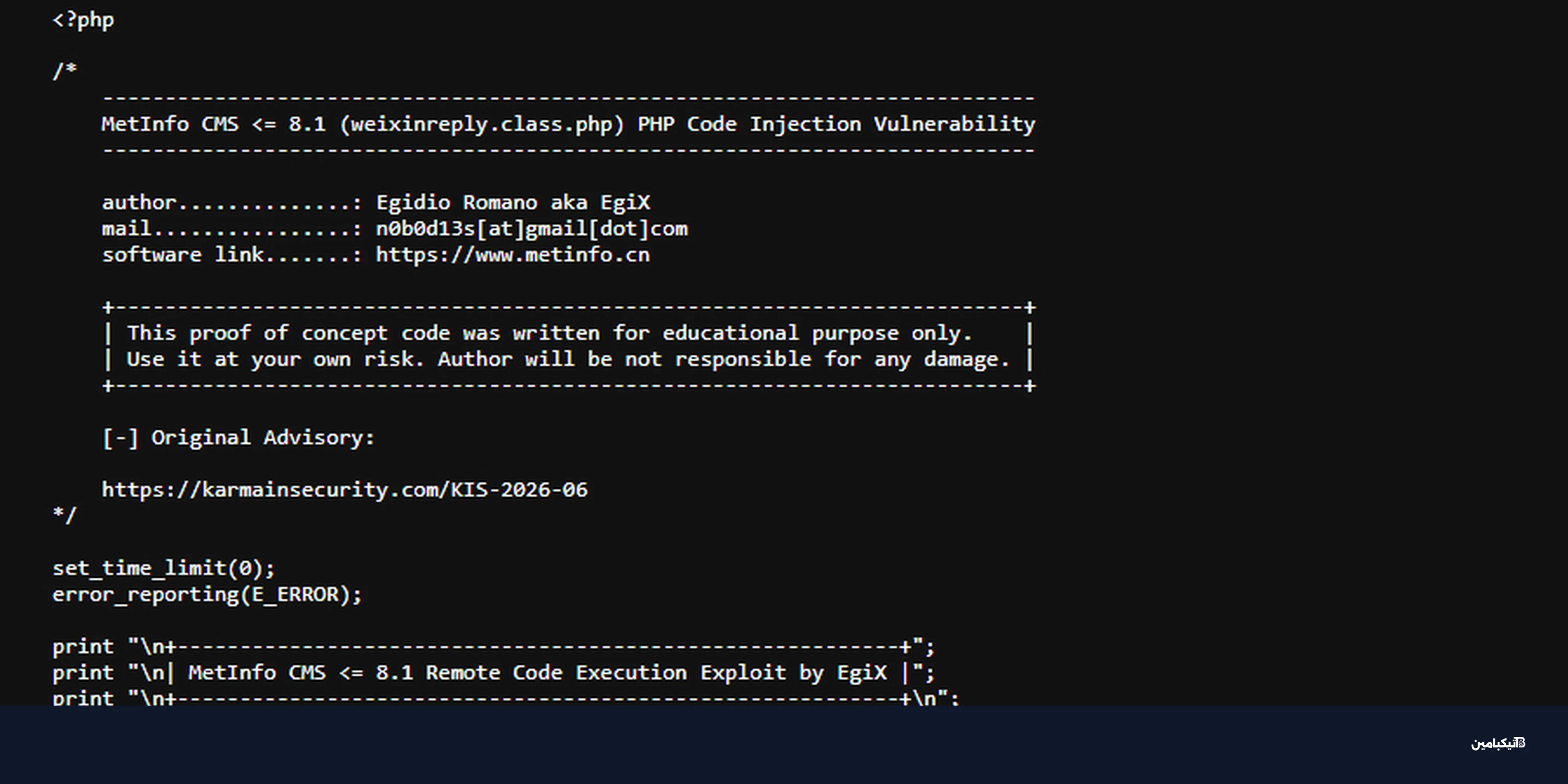
Task: Click the 'mail' label in the header comment
Action: pyautogui.click(x=126, y=229)
